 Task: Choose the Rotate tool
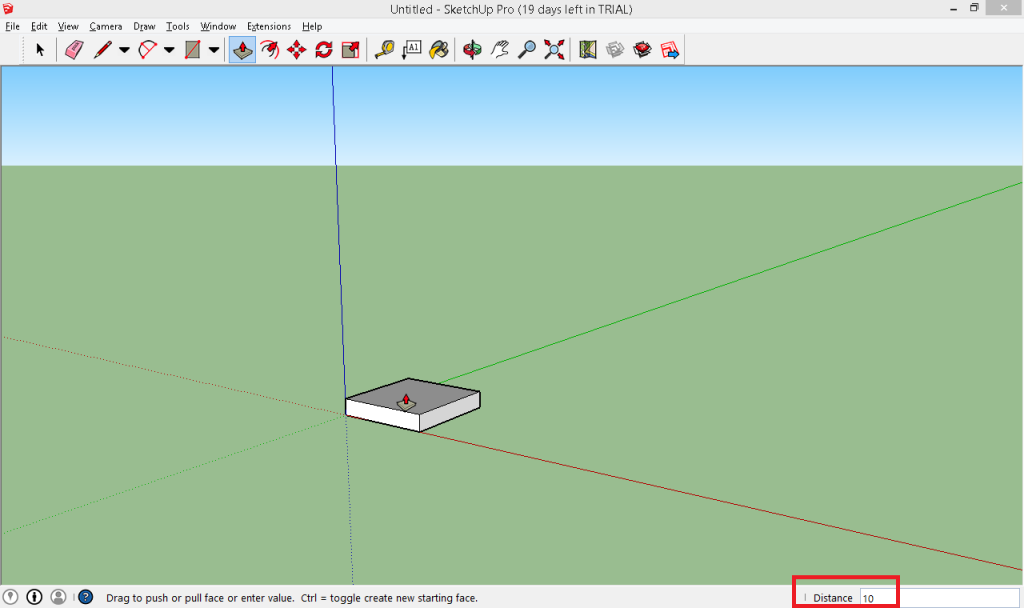(322, 48)
